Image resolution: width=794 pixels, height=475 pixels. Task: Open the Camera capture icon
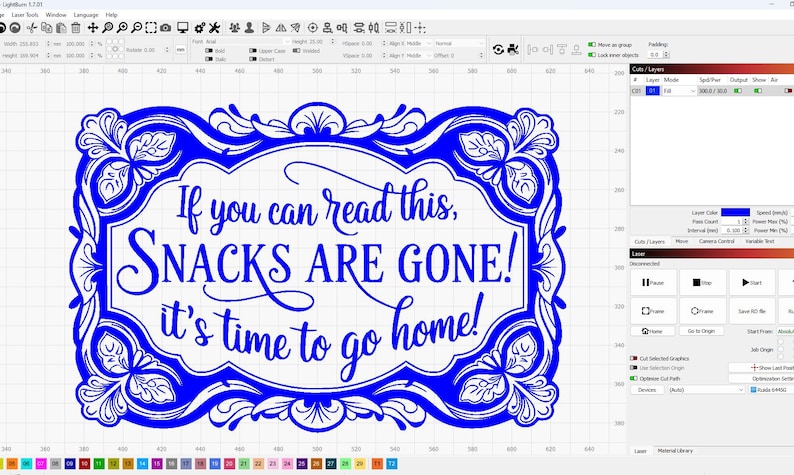(166, 28)
